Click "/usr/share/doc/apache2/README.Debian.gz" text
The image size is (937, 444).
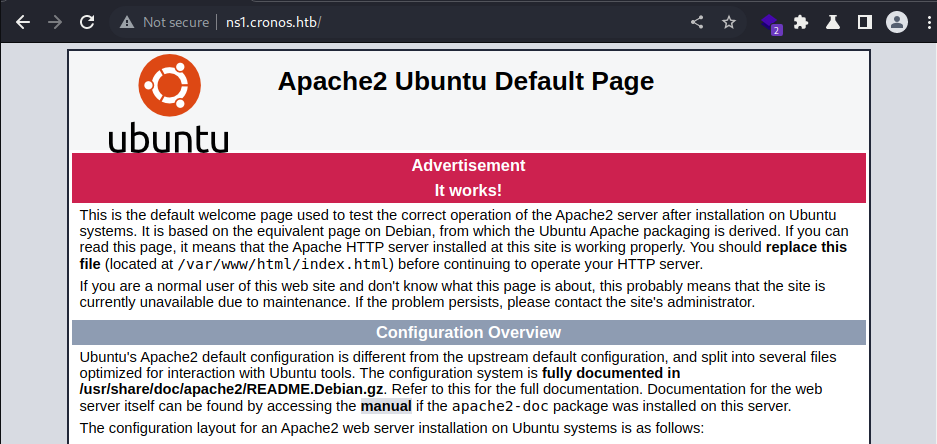click(x=232, y=390)
